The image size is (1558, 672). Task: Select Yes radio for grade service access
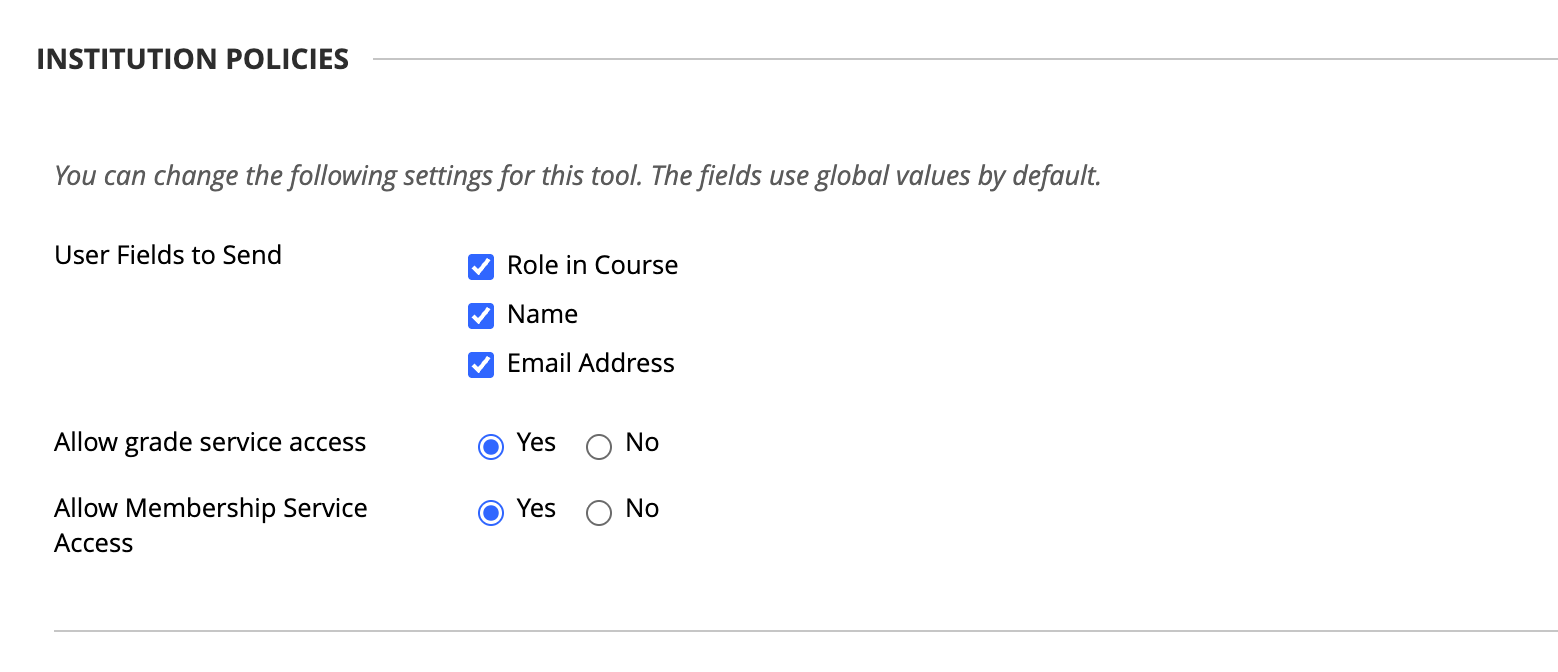tap(490, 447)
